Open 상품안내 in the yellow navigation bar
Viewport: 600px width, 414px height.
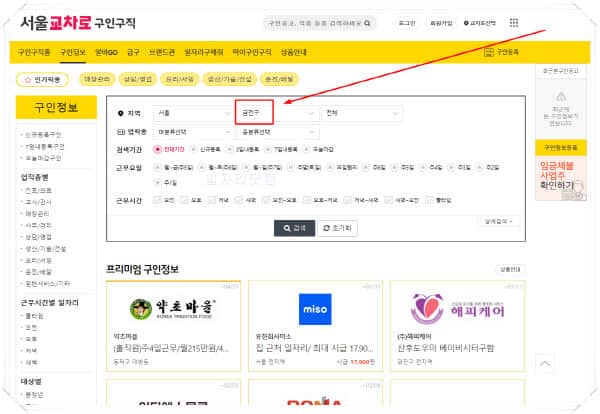coord(293,52)
